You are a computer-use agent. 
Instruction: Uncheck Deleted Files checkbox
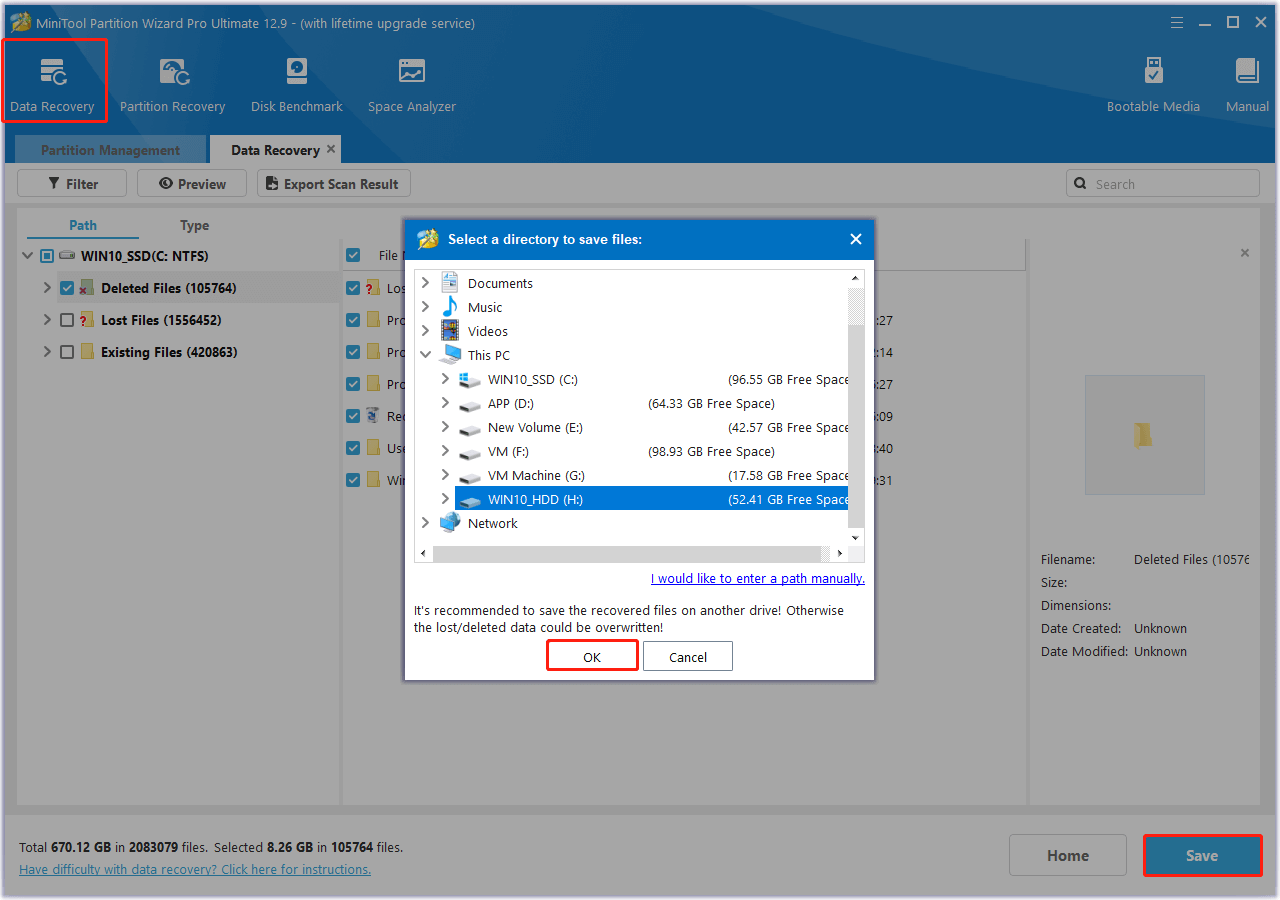(67, 288)
